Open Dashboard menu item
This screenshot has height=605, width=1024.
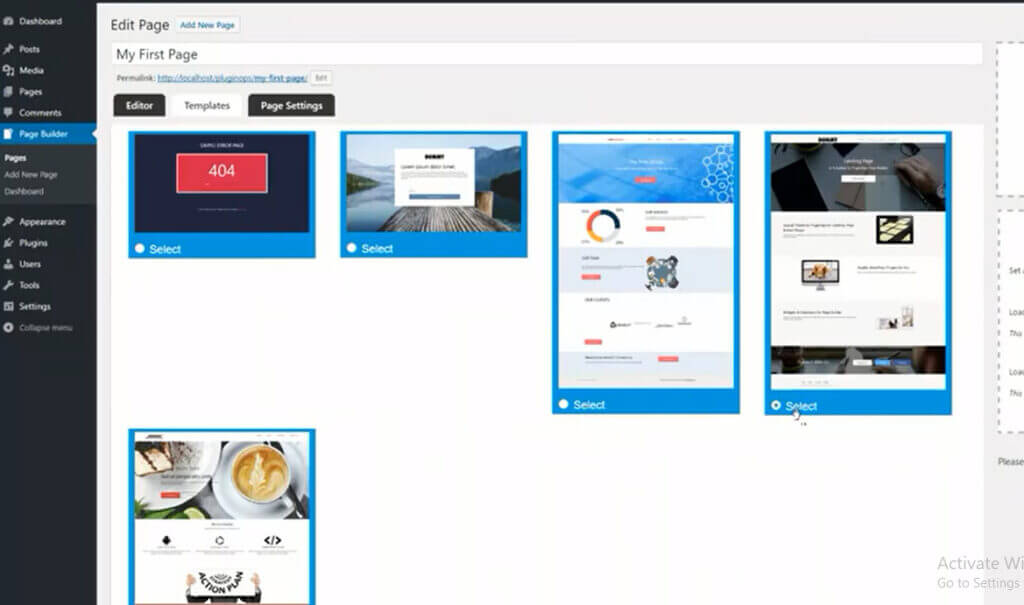click(40, 22)
